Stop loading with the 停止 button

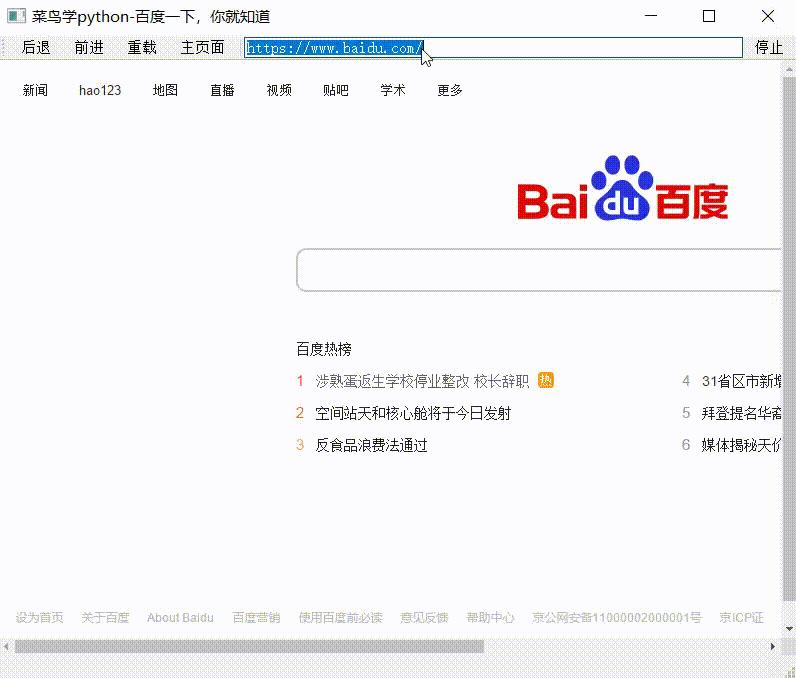pyautogui.click(x=769, y=48)
